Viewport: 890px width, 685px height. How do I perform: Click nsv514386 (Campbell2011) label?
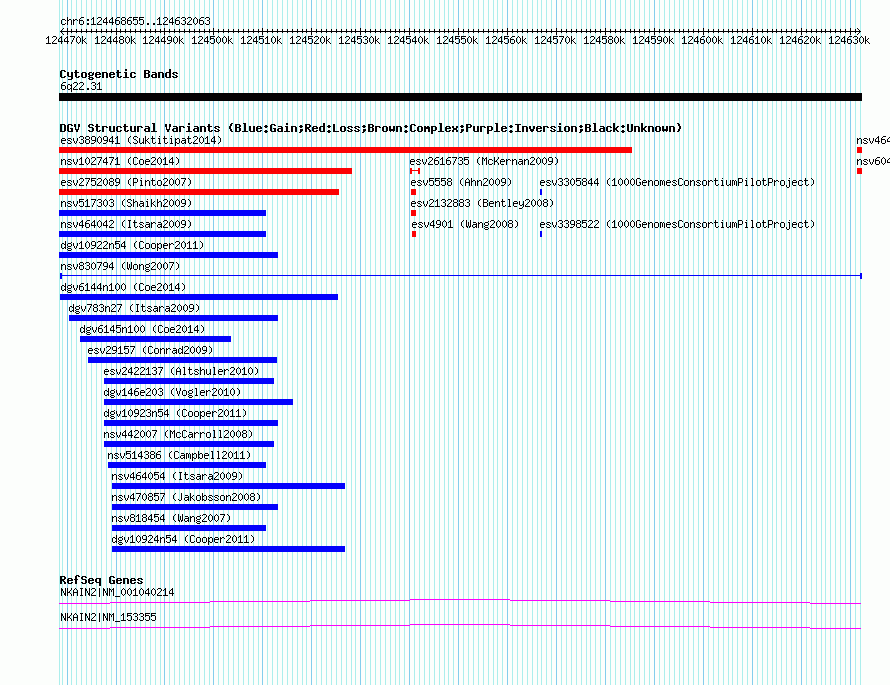click(179, 455)
